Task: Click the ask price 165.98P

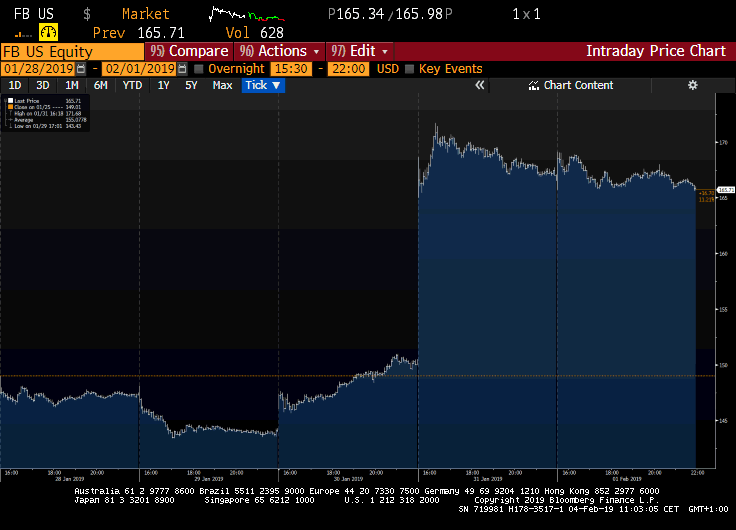Action: click(424, 14)
